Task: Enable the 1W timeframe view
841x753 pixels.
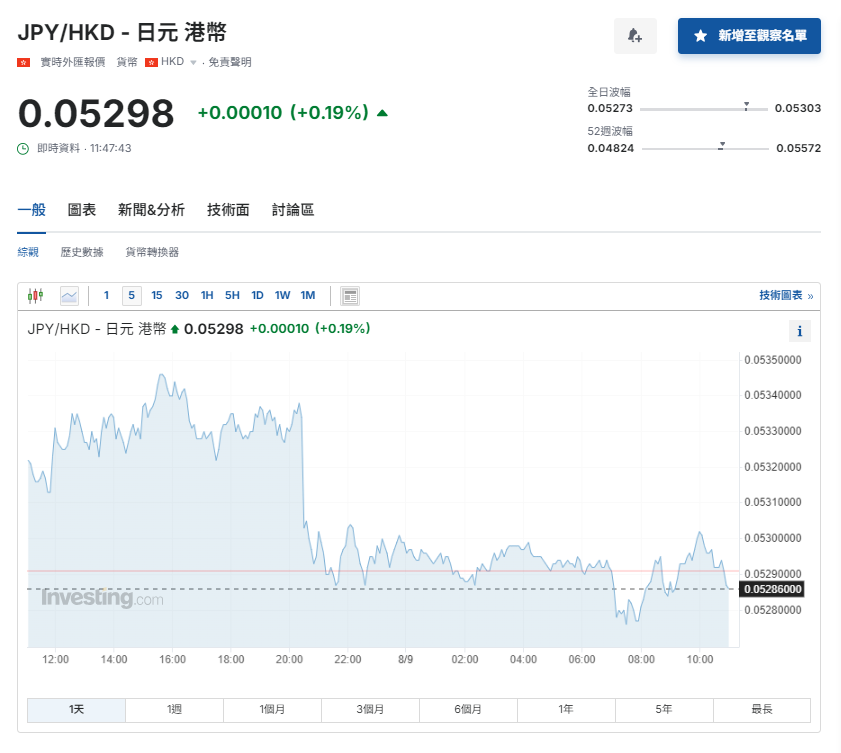Action: (x=282, y=295)
